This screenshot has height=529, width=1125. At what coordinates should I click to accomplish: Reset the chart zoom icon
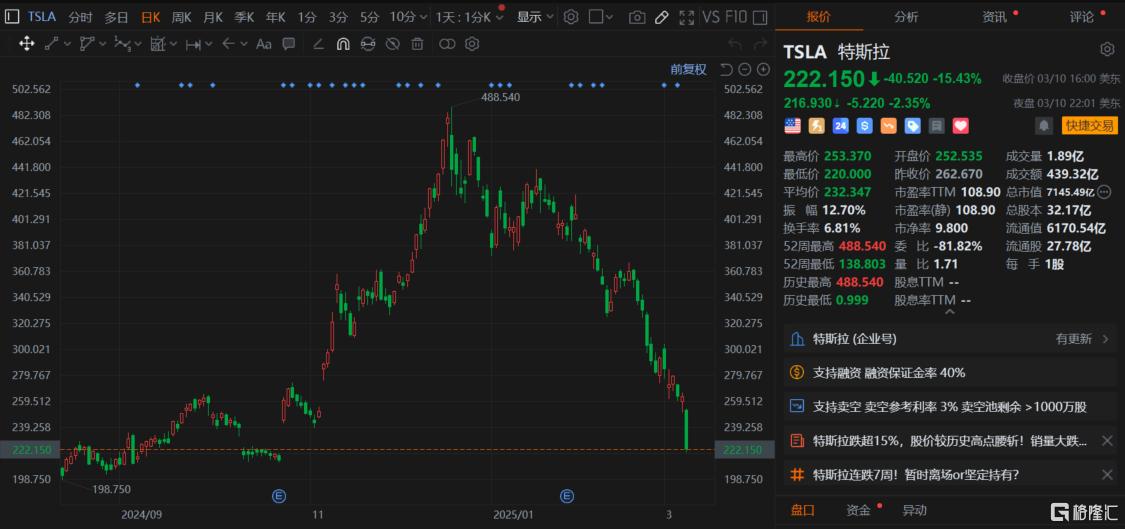click(x=726, y=70)
